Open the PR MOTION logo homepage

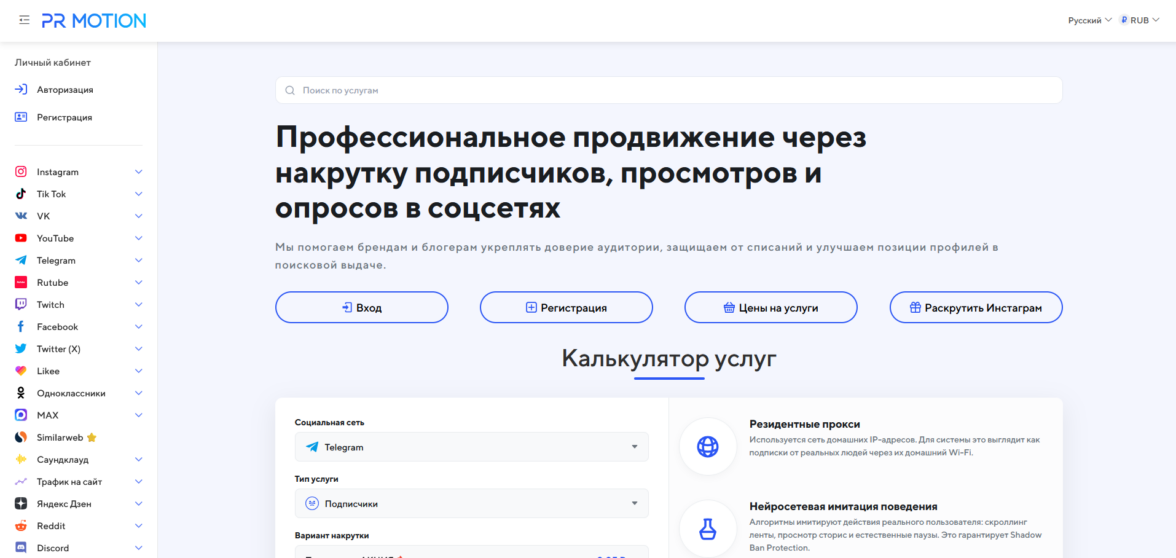[x=94, y=20]
